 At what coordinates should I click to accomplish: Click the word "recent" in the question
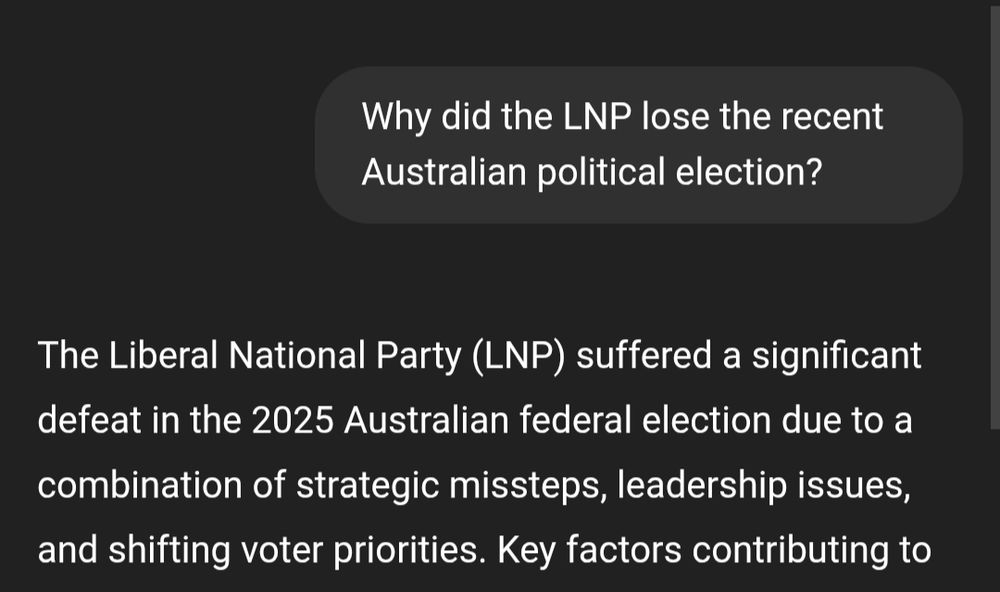tap(832, 117)
